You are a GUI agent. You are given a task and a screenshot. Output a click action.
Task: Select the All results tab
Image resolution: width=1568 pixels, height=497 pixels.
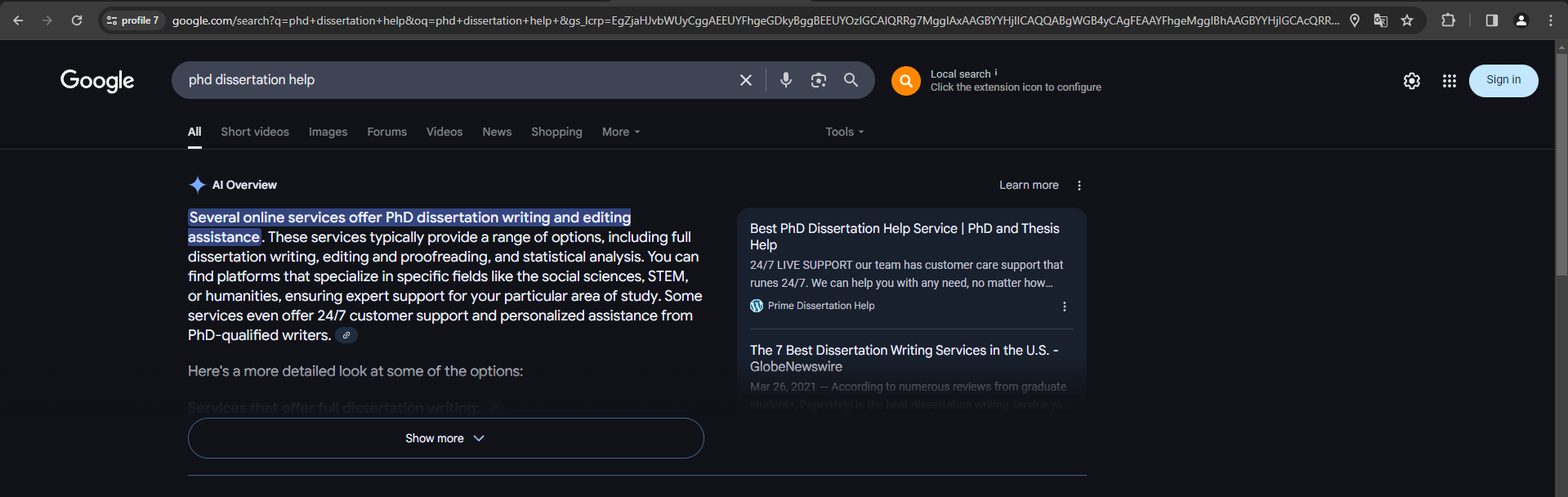coord(194,132)
